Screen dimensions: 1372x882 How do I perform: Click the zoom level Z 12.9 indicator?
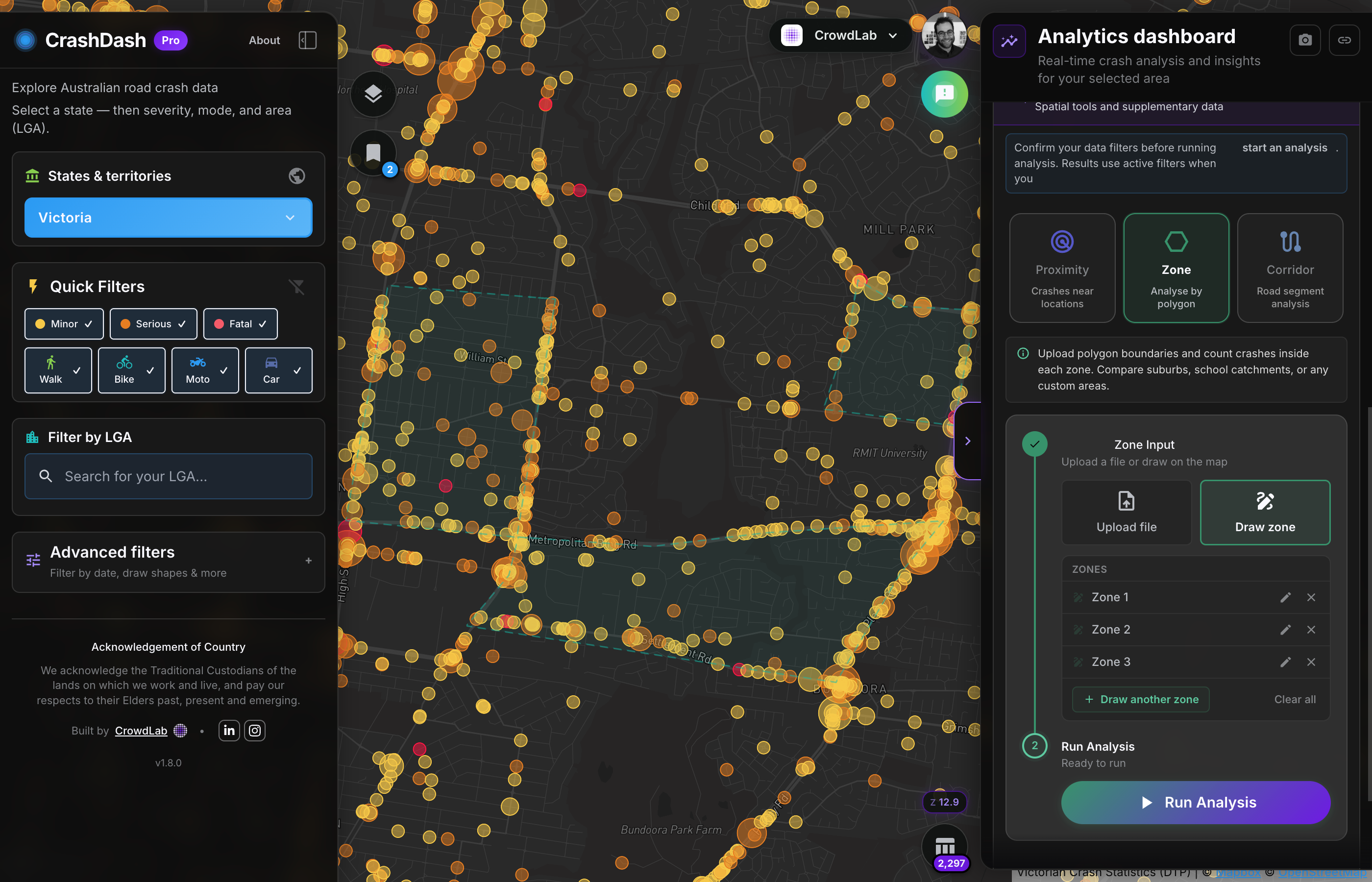tap(944, 803)
